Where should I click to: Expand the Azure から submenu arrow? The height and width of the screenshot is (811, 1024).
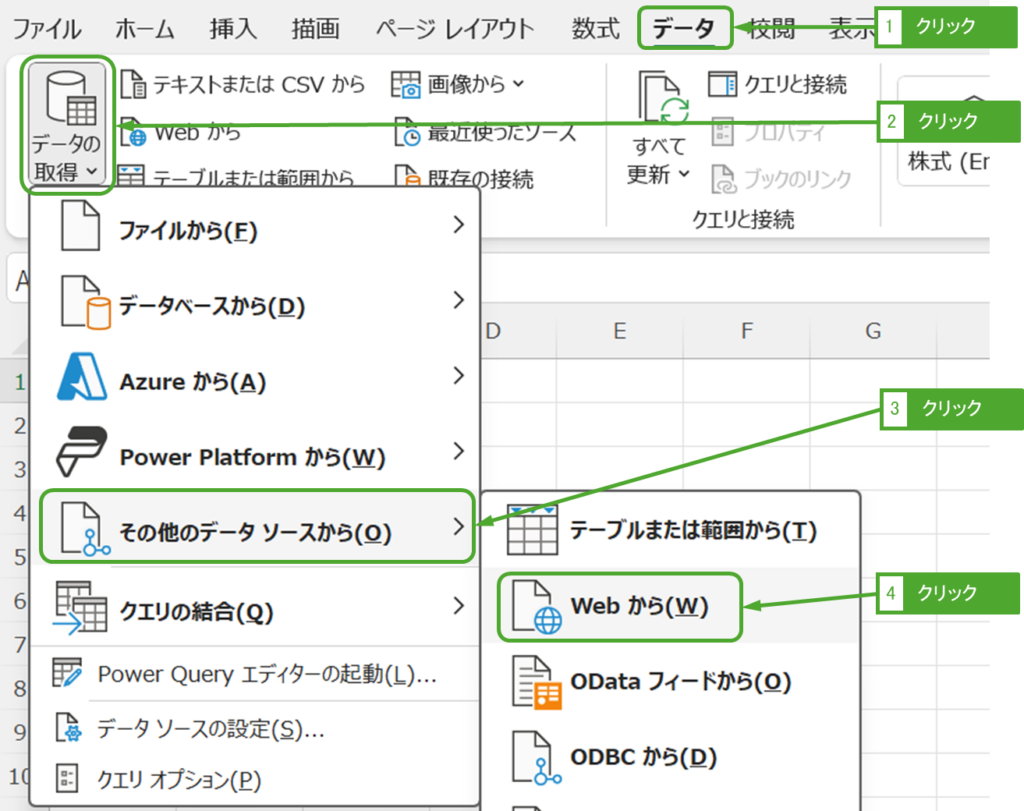458,375
